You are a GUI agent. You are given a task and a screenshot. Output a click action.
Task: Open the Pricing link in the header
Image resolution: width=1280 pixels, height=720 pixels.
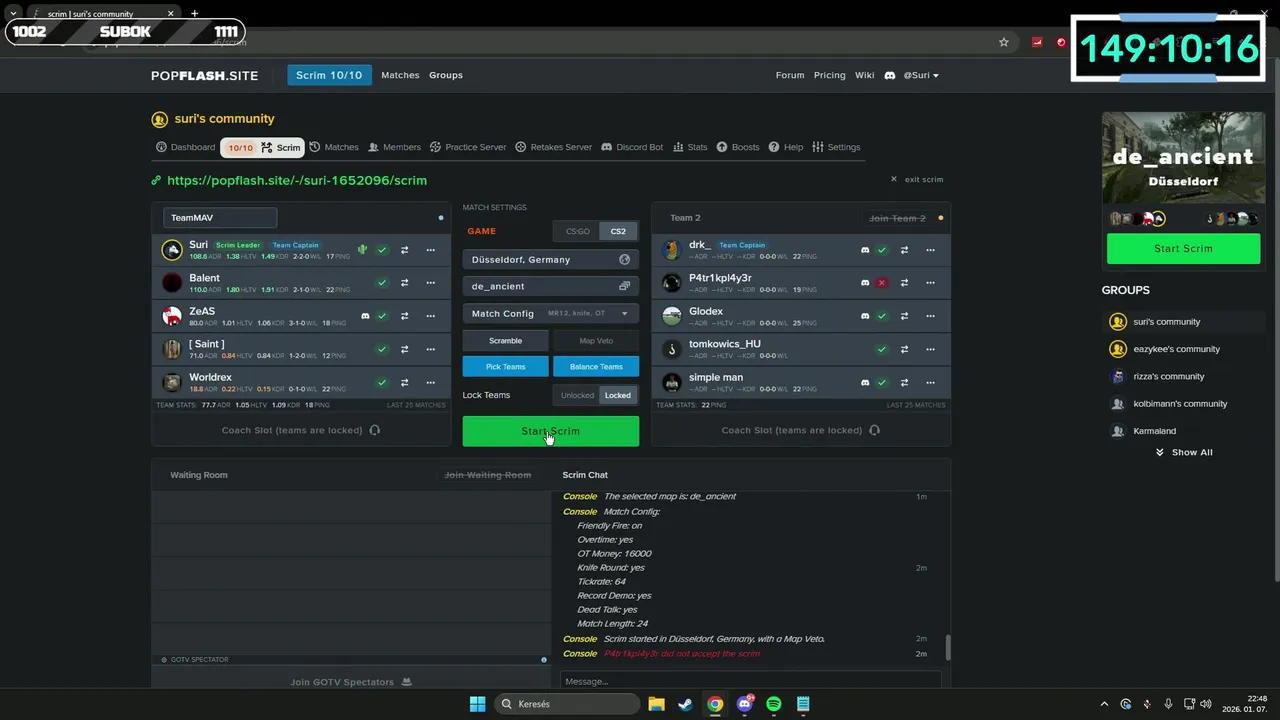pyautogui.click(x=829, y=75)
